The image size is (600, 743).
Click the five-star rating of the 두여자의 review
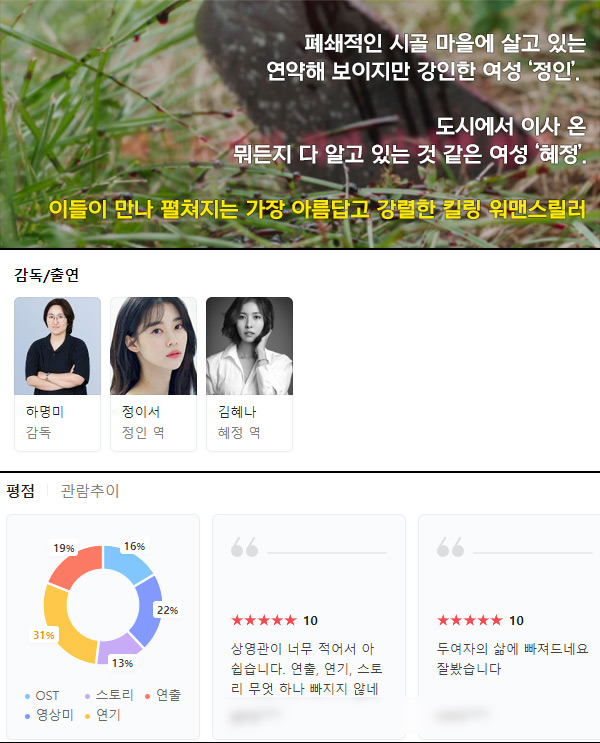click(x=470, y=620)
